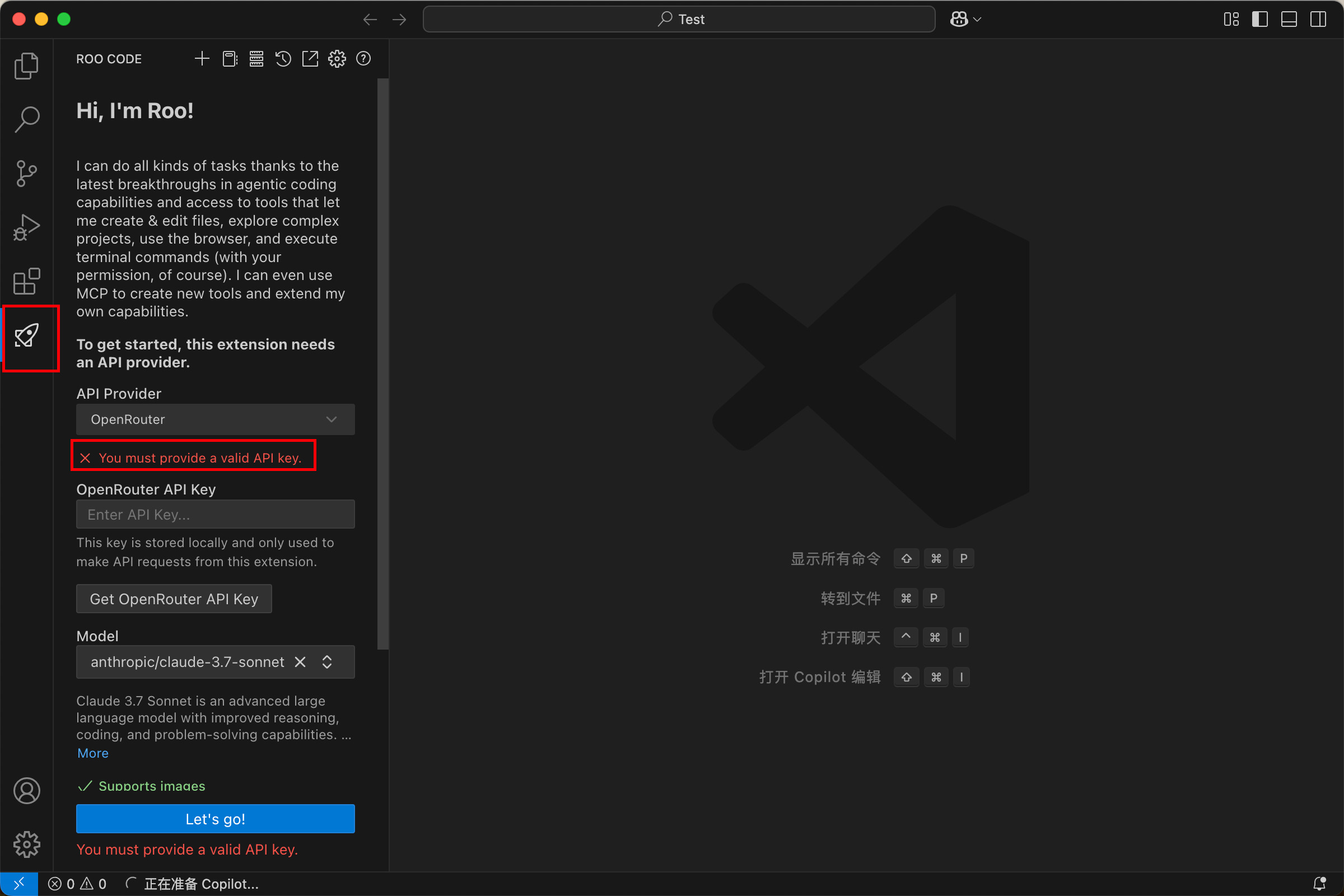The width and height of the screenshot is (1344, 896).
Task: Open the Run and Debug view
Action: [x=26, y=227]
